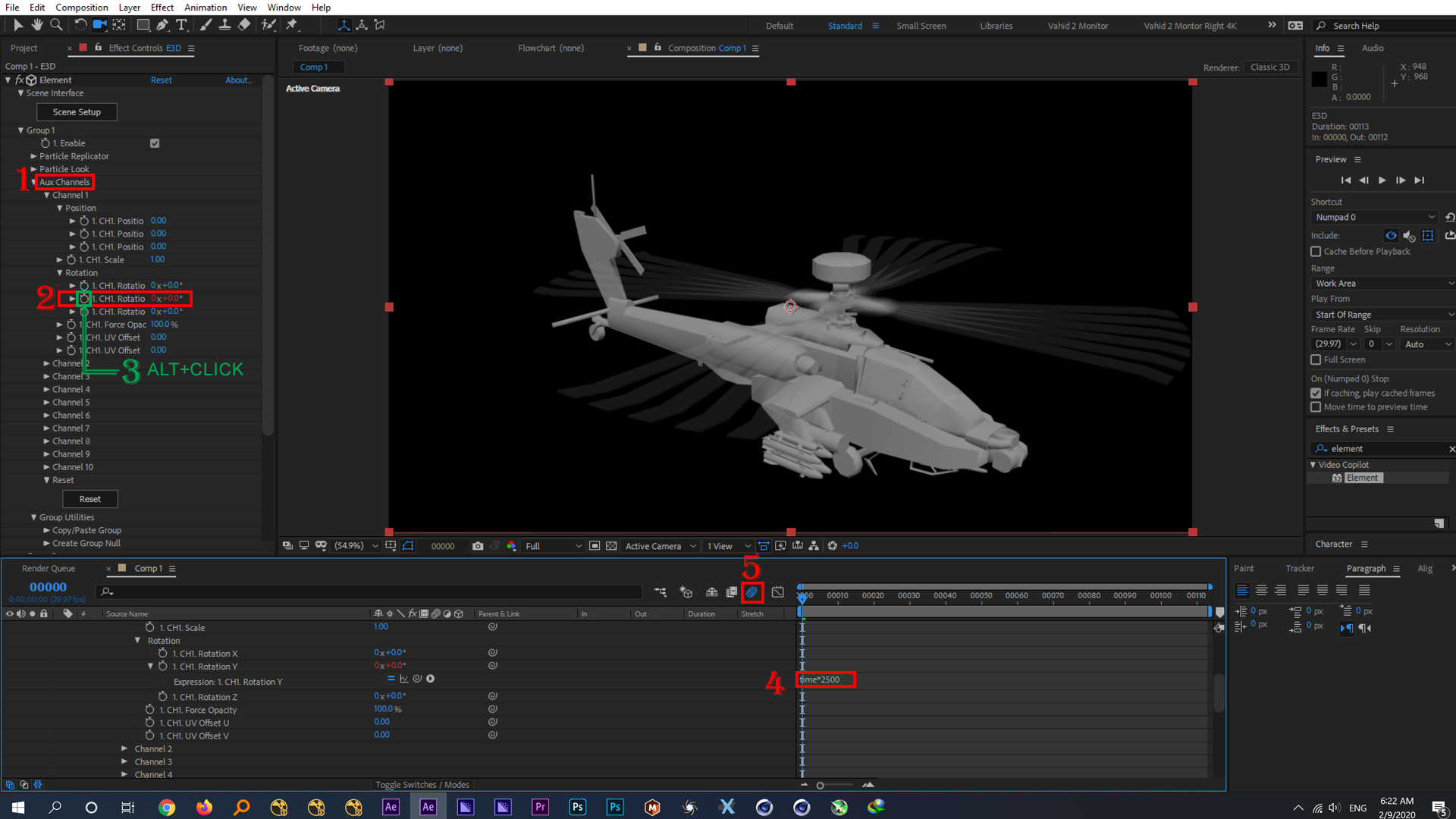1456x819 pixels.
Task: Click the Graph Editor toggle icon
Action: [x=777, y=592]
